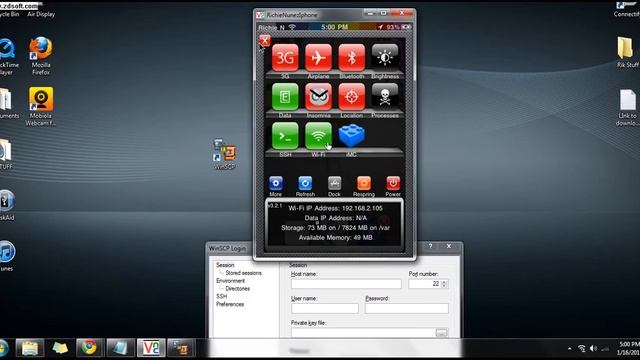Click the Host name field in WinSCP

coord(346,284)
